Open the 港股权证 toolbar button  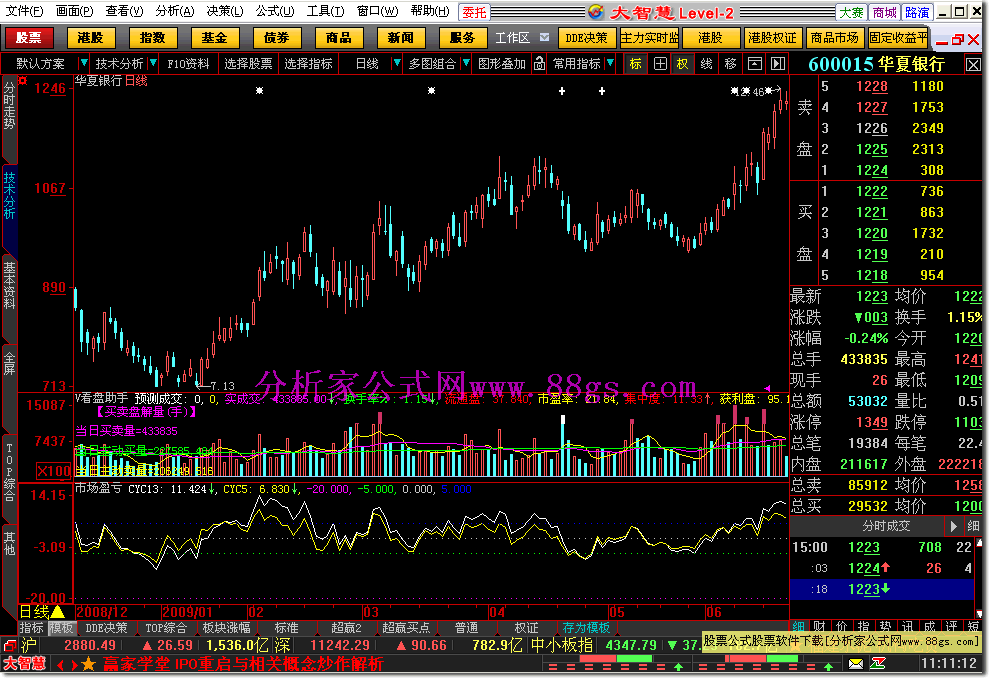(x=774, y=38)
